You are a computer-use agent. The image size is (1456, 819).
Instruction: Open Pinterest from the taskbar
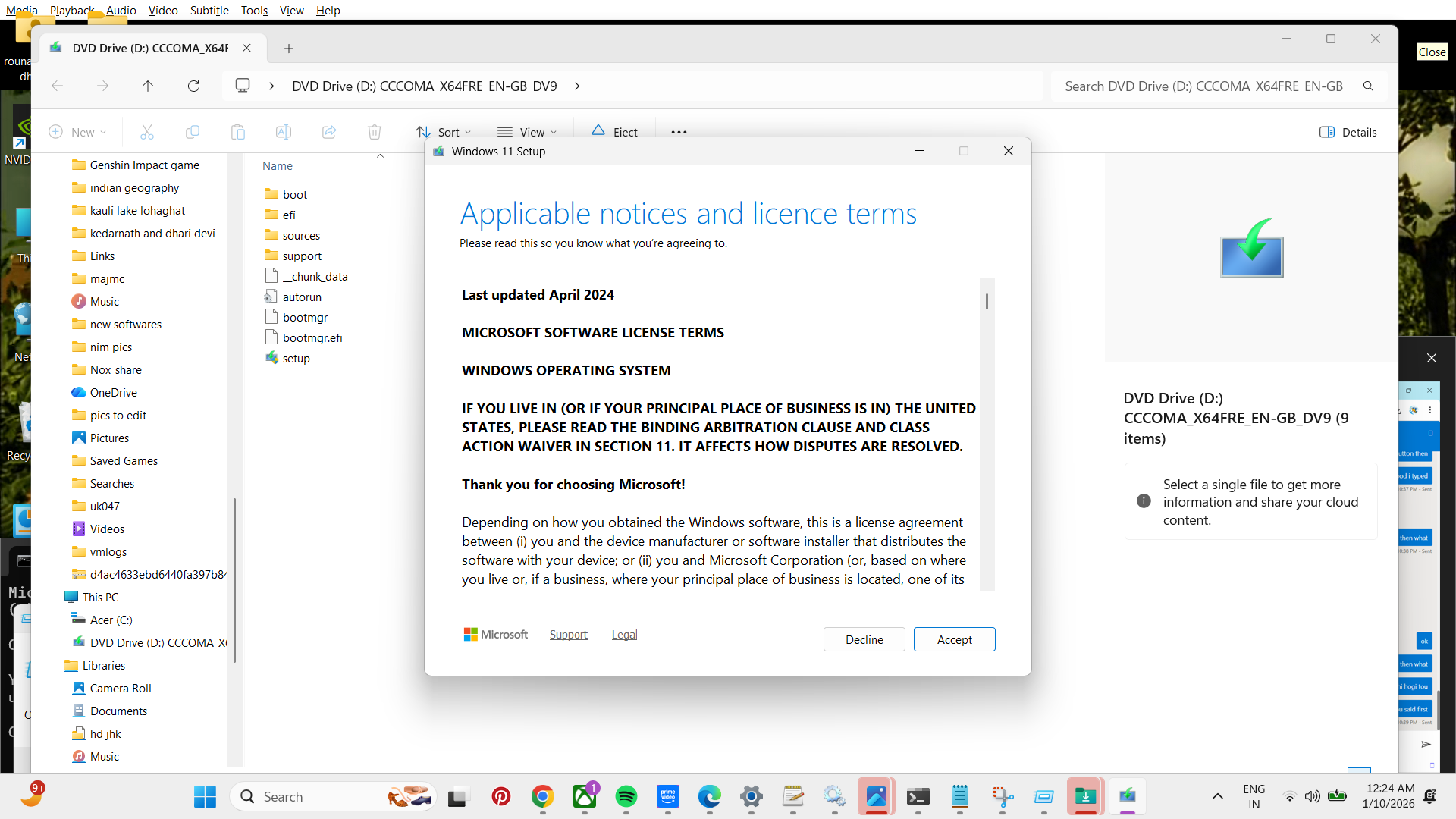coord(501,797)
